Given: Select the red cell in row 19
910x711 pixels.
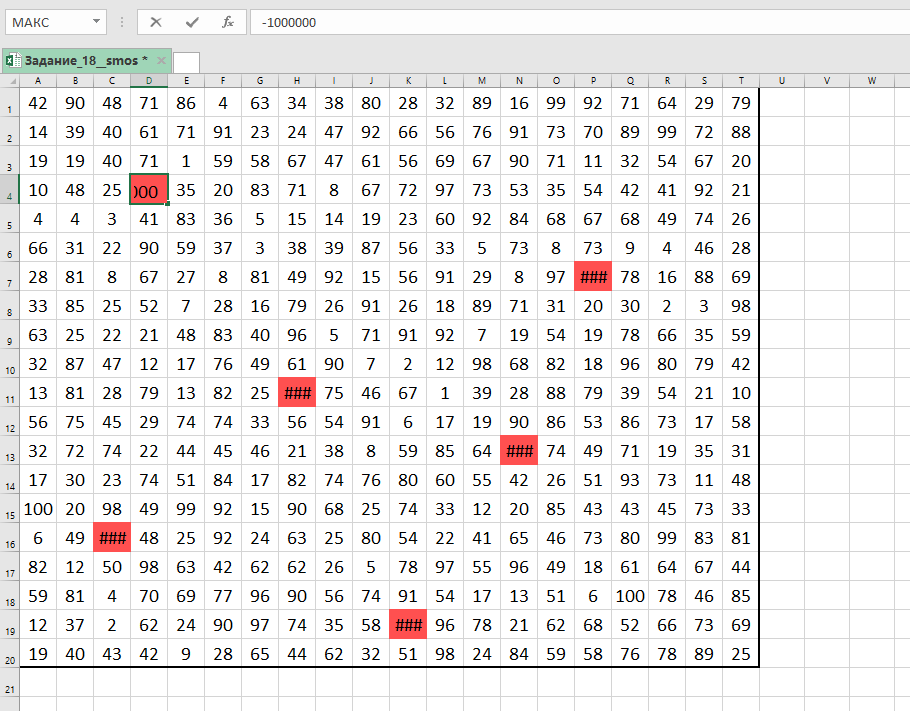Looking at the screenshot, I should tap(408, 624).
